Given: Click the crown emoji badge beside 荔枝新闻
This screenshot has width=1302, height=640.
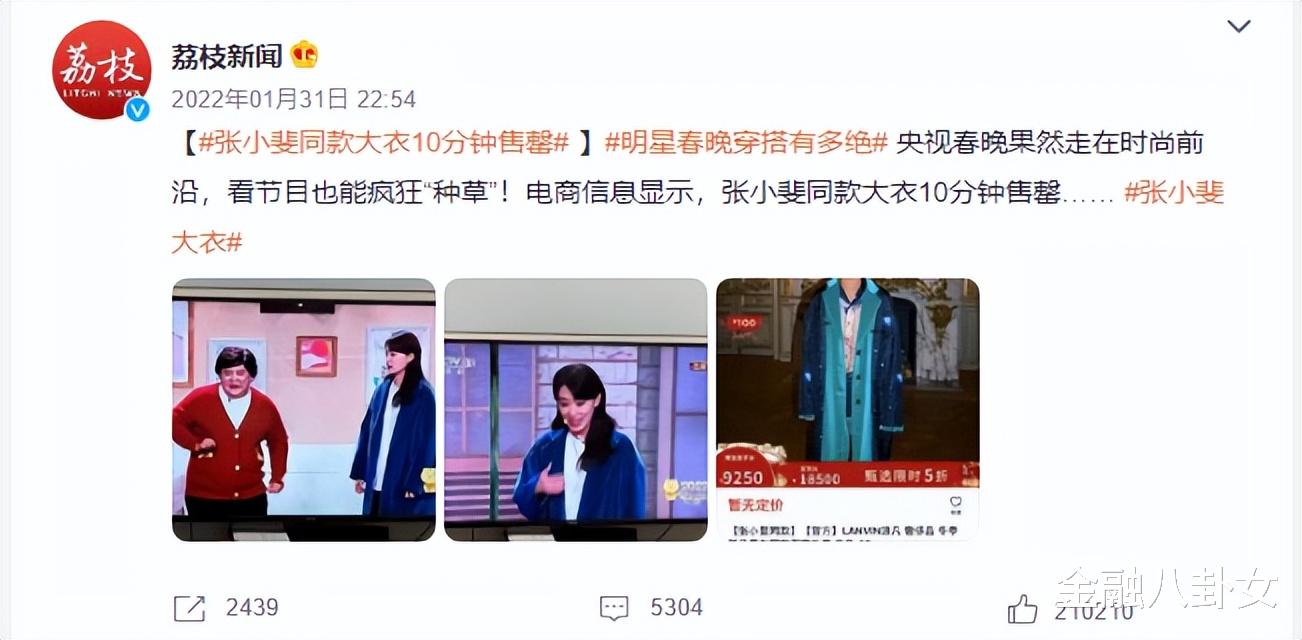Looking at the screenshot, I should (304, 55).
